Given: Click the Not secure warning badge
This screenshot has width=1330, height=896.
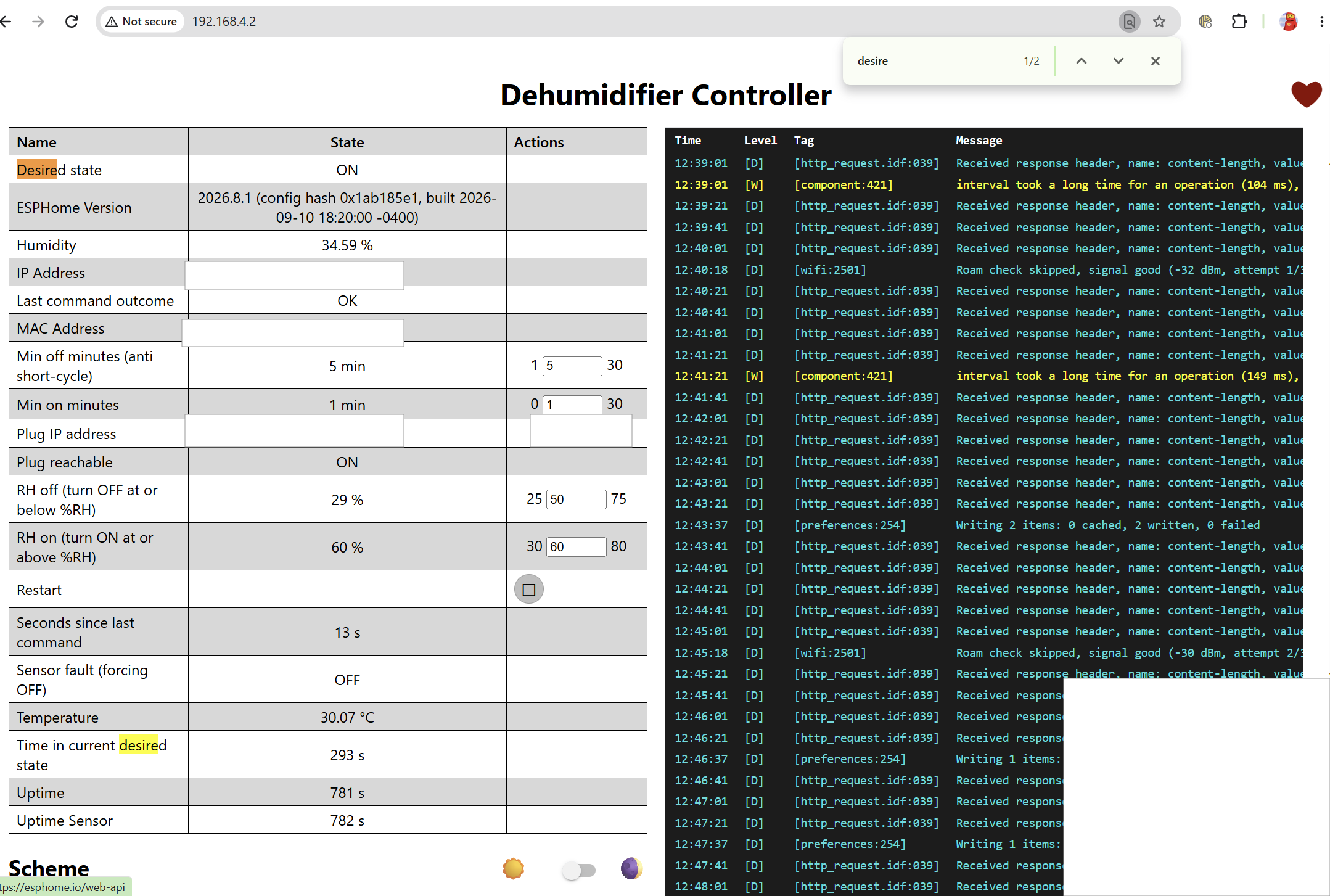Looking at the screenshot, I should pos(142,22).
